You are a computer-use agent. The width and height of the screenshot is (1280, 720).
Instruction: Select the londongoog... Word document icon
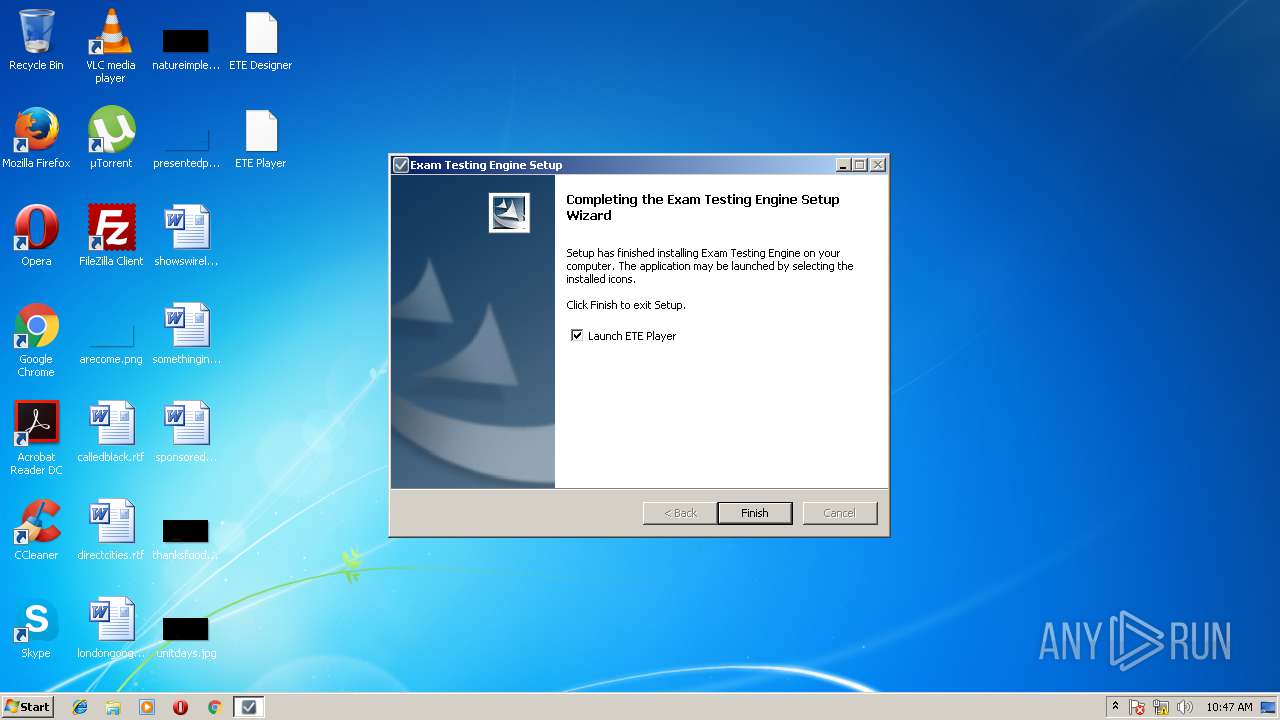[x=110, y=628]
